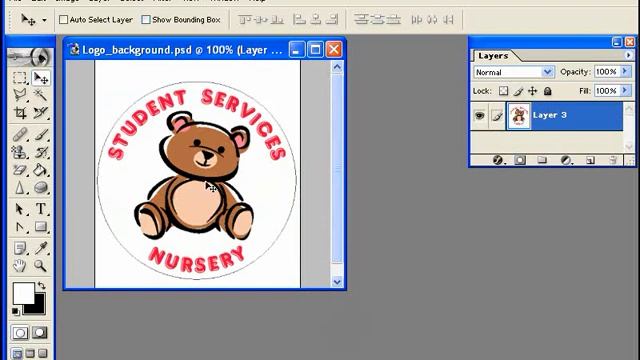Select the Slice tool

[x=40, y=112]
